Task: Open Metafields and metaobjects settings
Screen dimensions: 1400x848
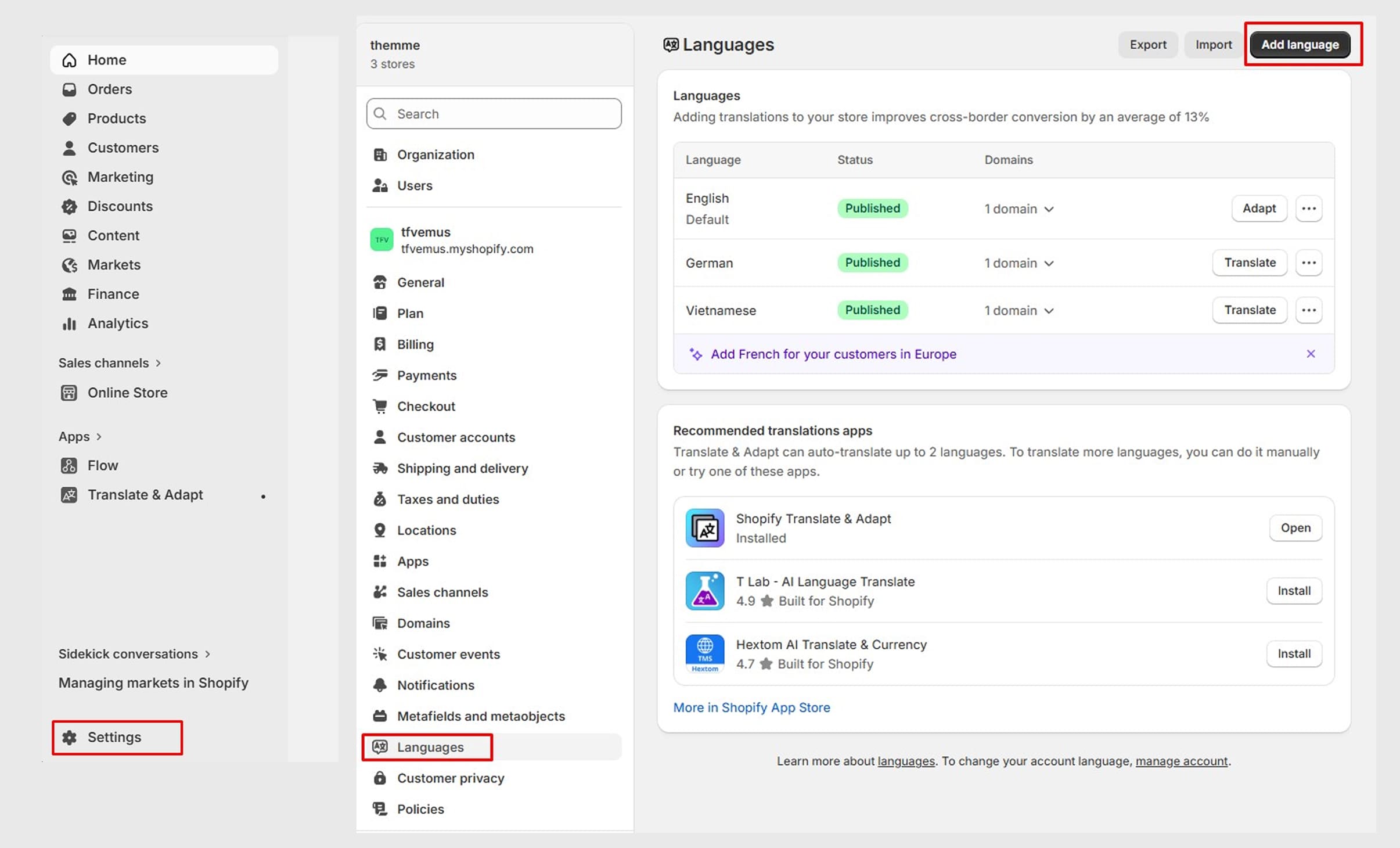Action: 494,716
